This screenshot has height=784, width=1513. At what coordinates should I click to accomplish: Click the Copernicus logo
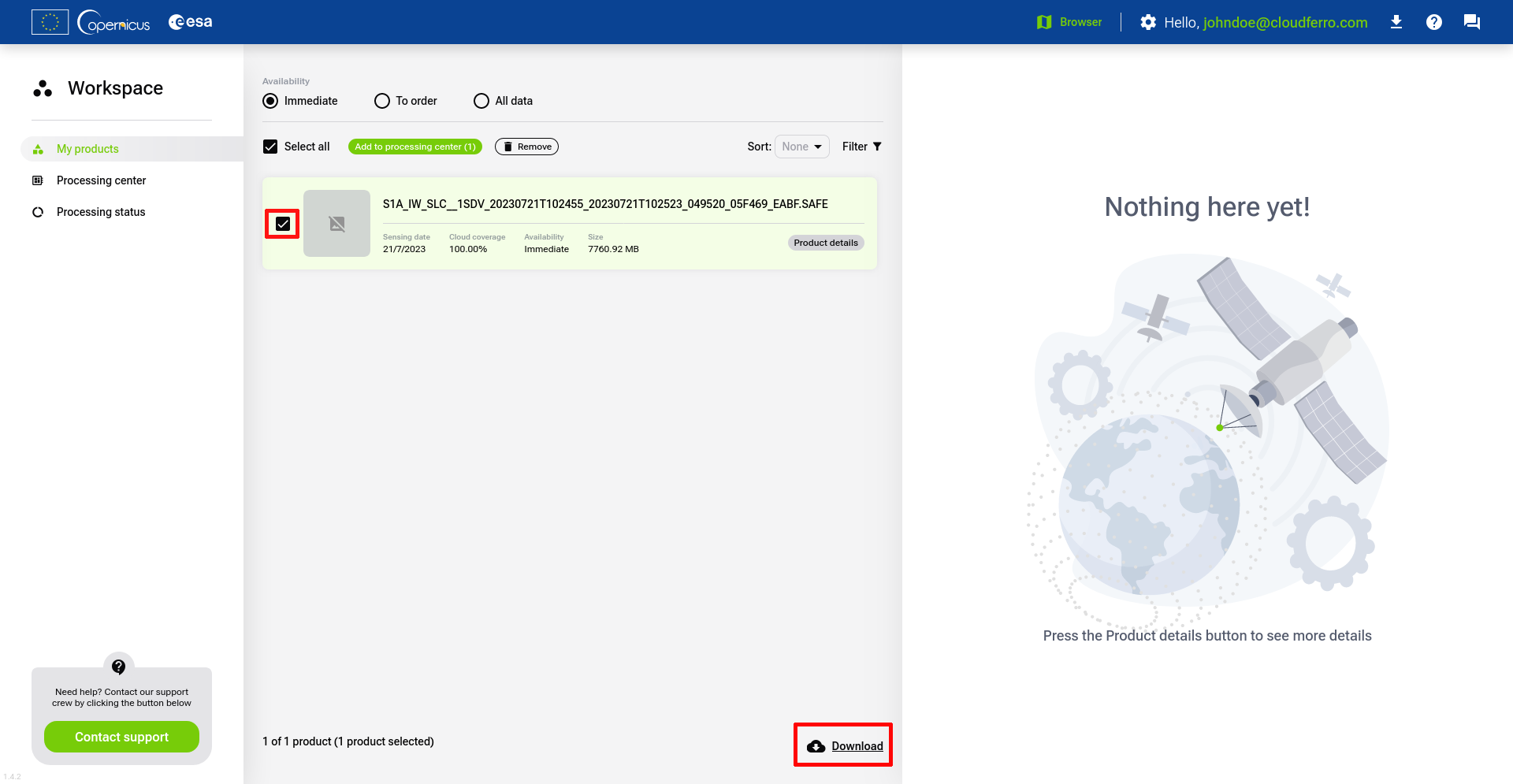click(x=114, y=22)
